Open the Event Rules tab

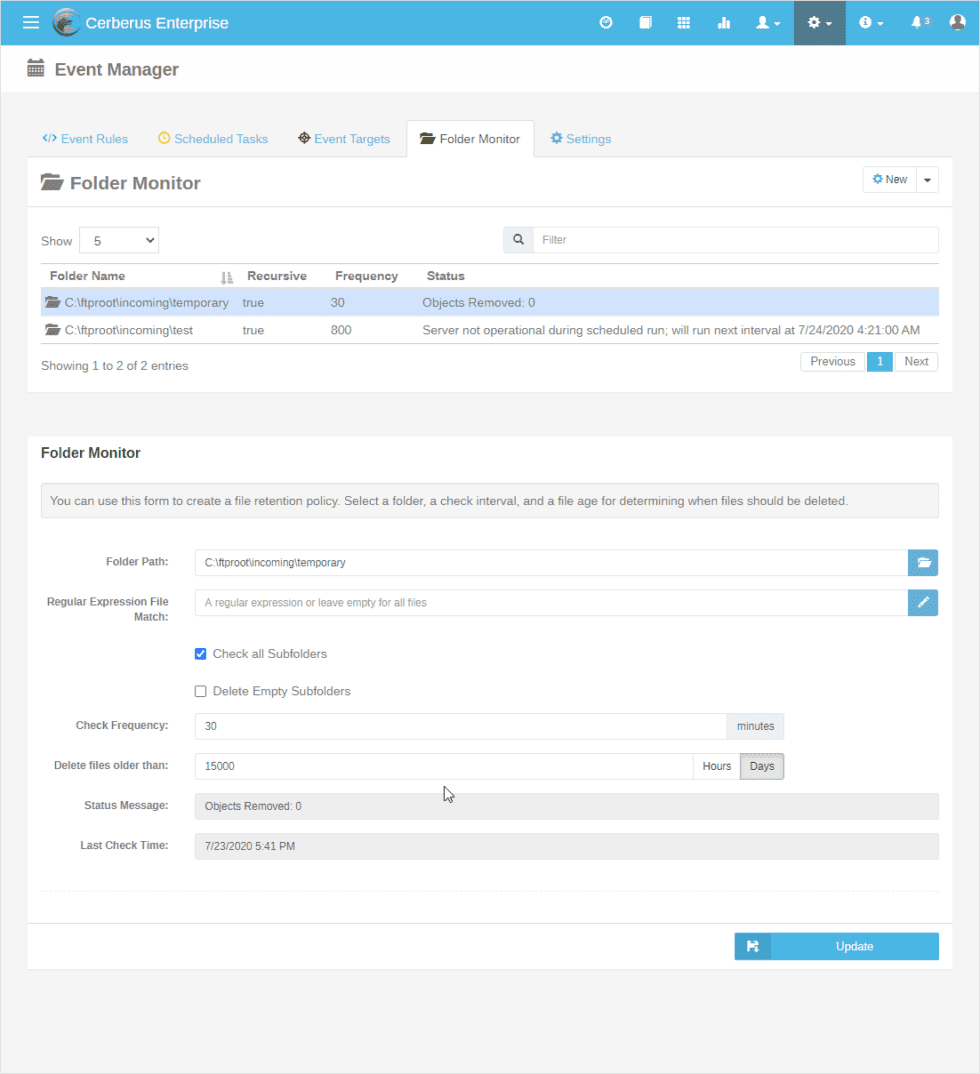tap(84, 138)
